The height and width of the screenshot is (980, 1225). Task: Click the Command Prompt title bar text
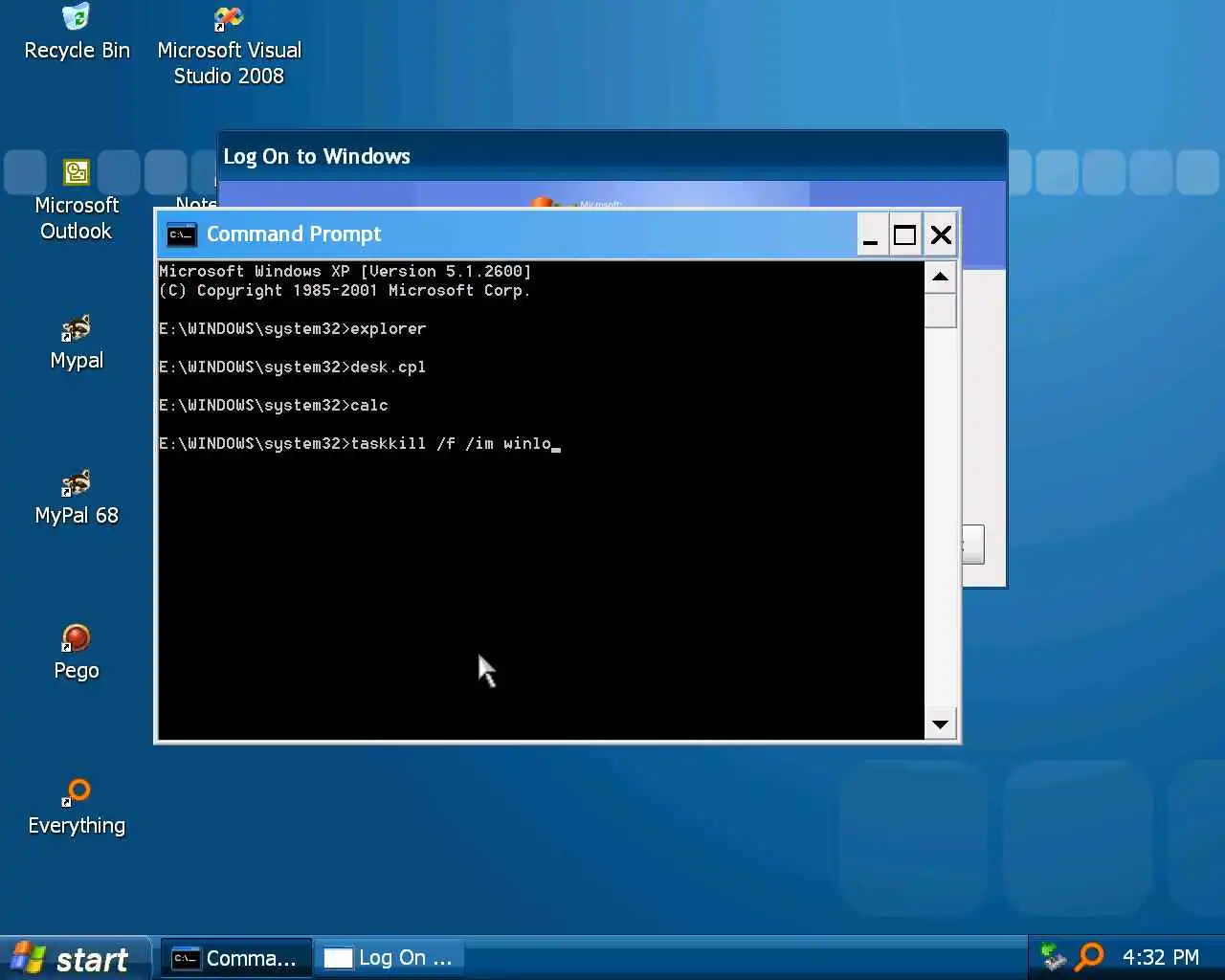(294, 234)
